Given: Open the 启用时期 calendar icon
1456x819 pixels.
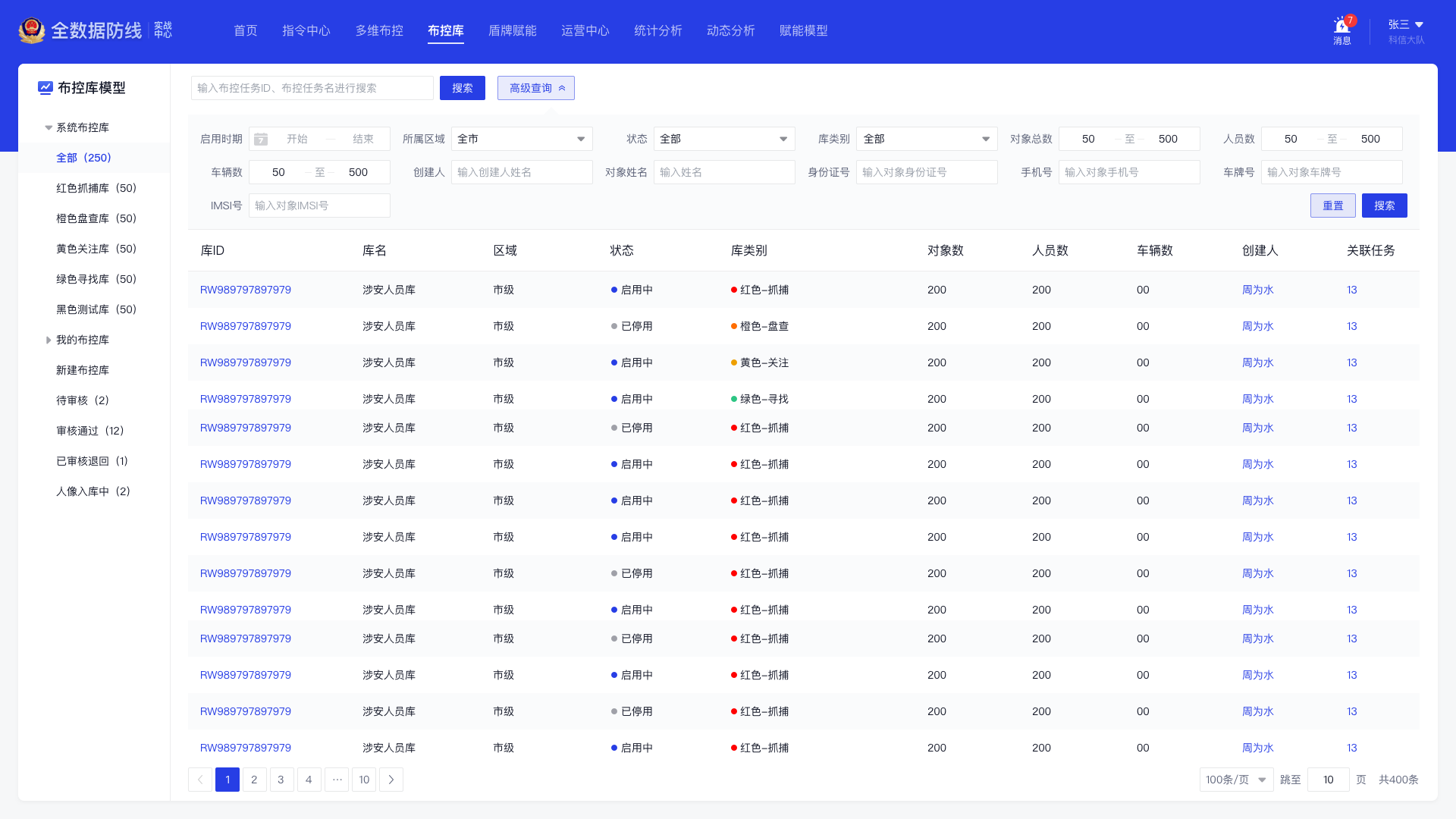Looking at the screenshot, I should 261,139.
